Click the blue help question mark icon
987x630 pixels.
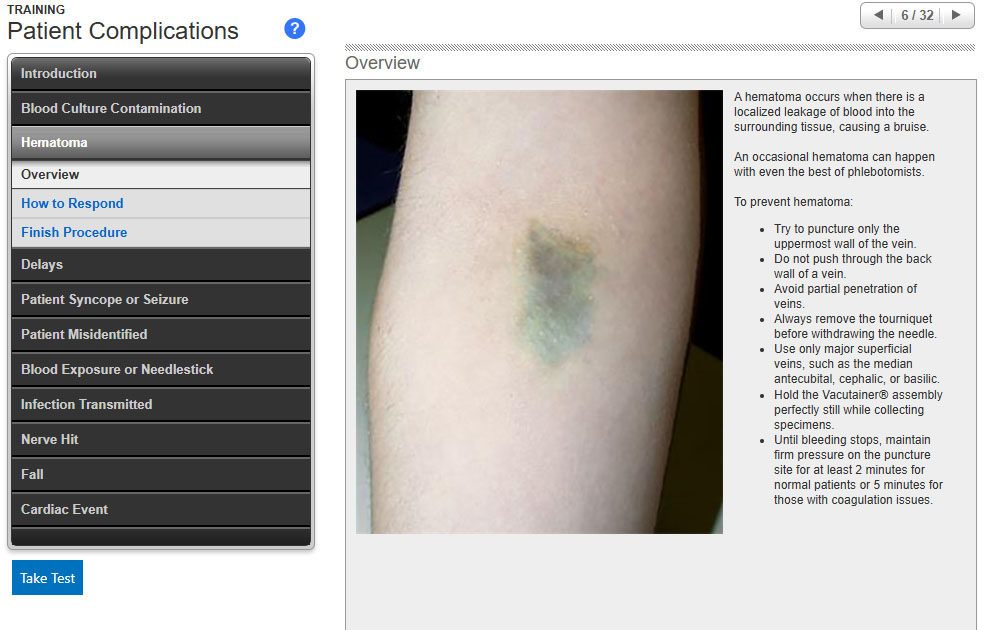[x=294, y=29]
